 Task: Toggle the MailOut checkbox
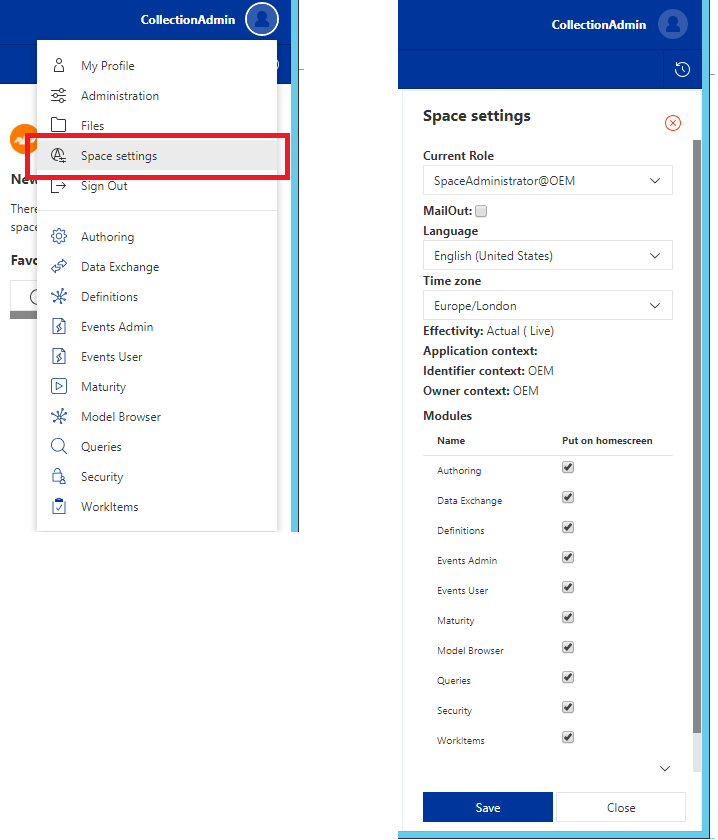coord(481,211)
